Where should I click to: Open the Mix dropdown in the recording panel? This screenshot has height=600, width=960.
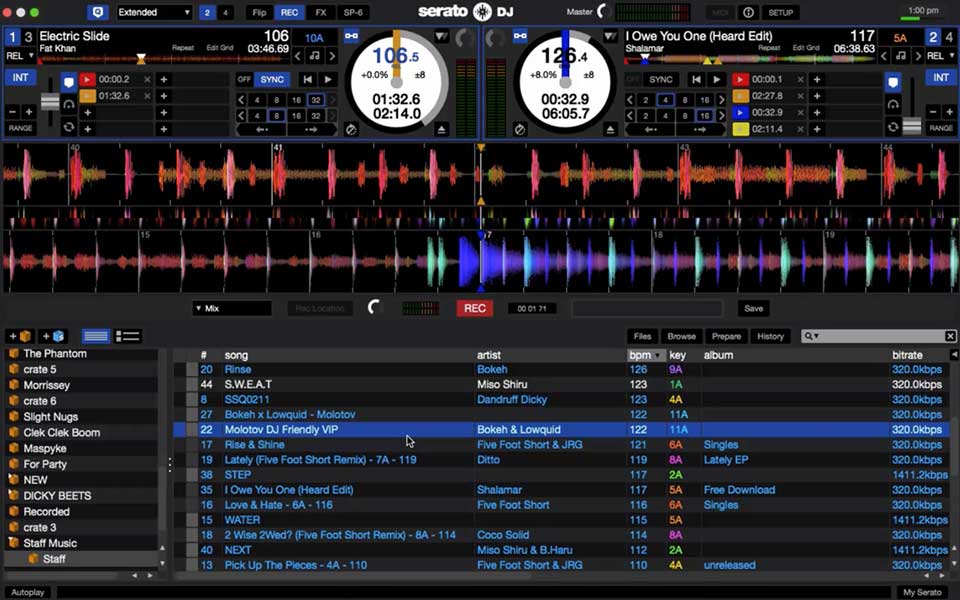tap(230, 308)
